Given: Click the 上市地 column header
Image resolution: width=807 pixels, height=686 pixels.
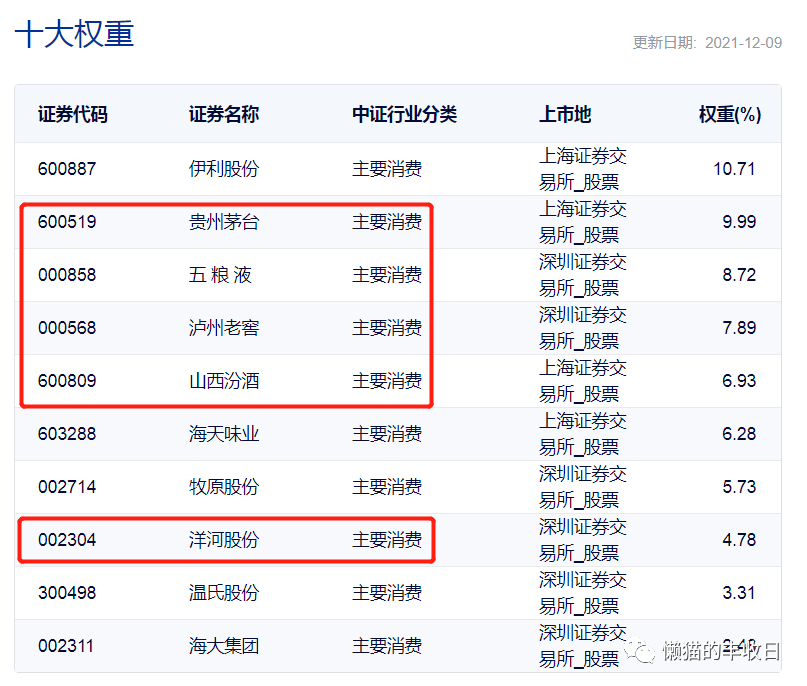Looking at the screenshot, I should coord(565,114).
